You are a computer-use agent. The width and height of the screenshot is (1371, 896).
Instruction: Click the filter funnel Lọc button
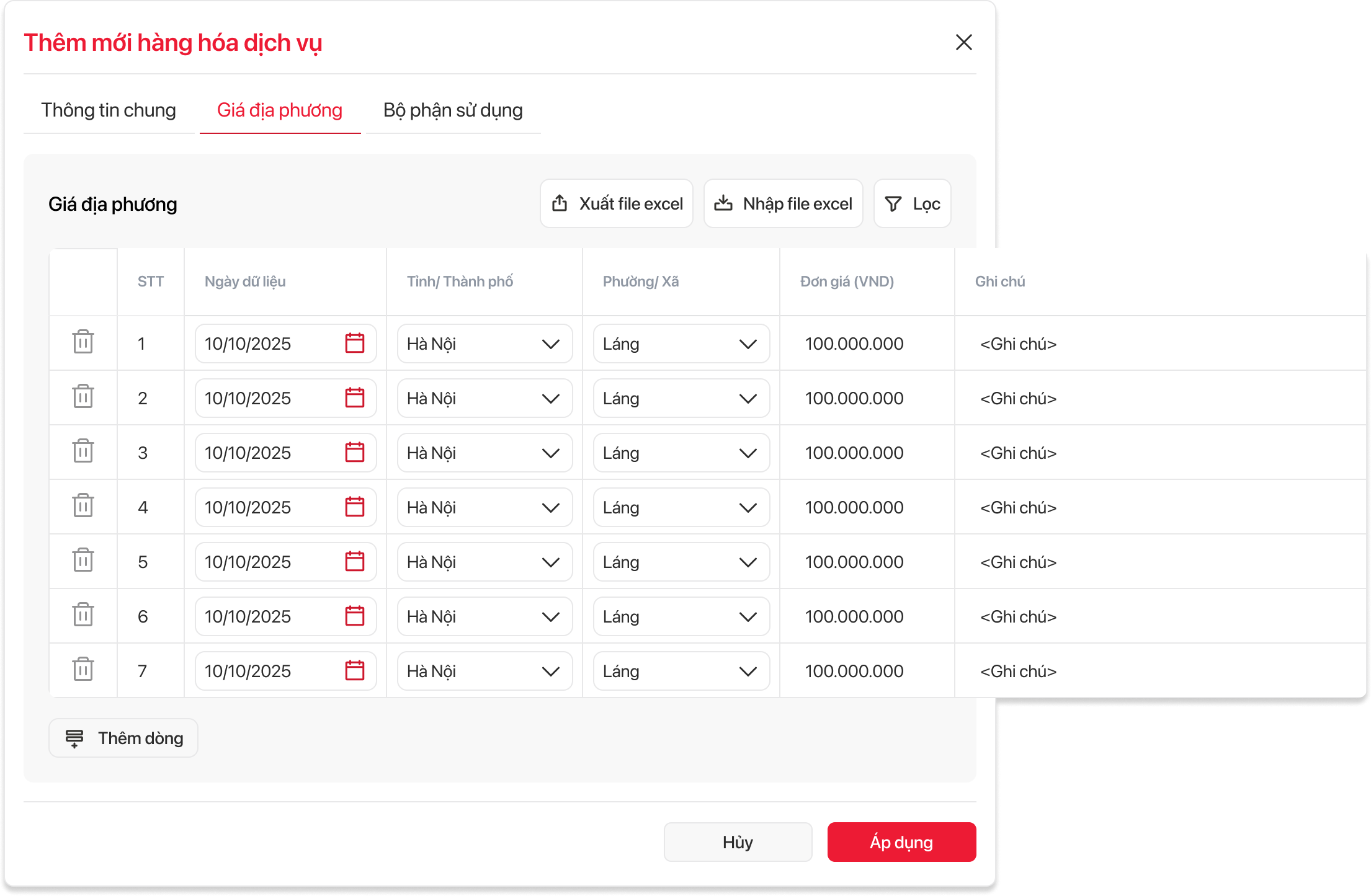[912, 204]
